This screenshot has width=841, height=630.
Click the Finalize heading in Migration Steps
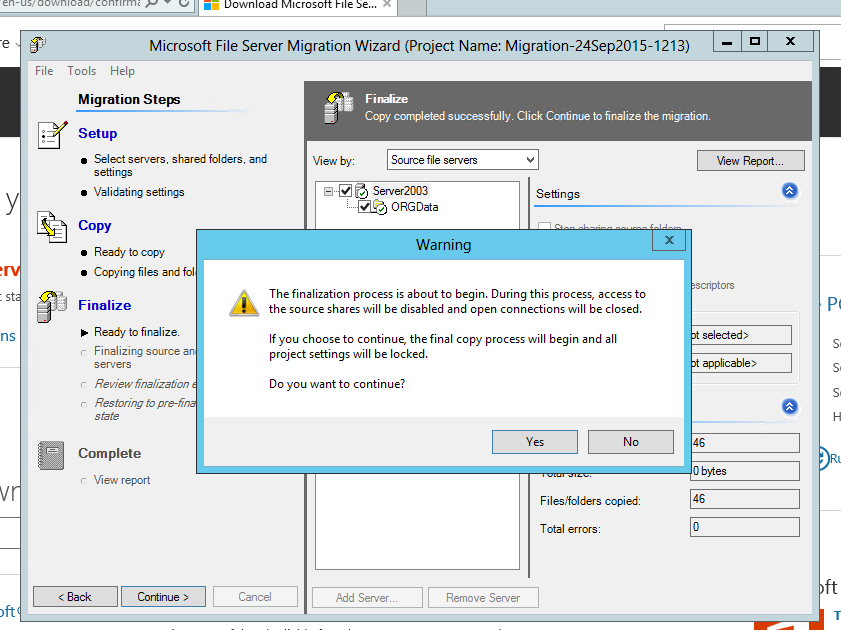[x=105, y=305]
